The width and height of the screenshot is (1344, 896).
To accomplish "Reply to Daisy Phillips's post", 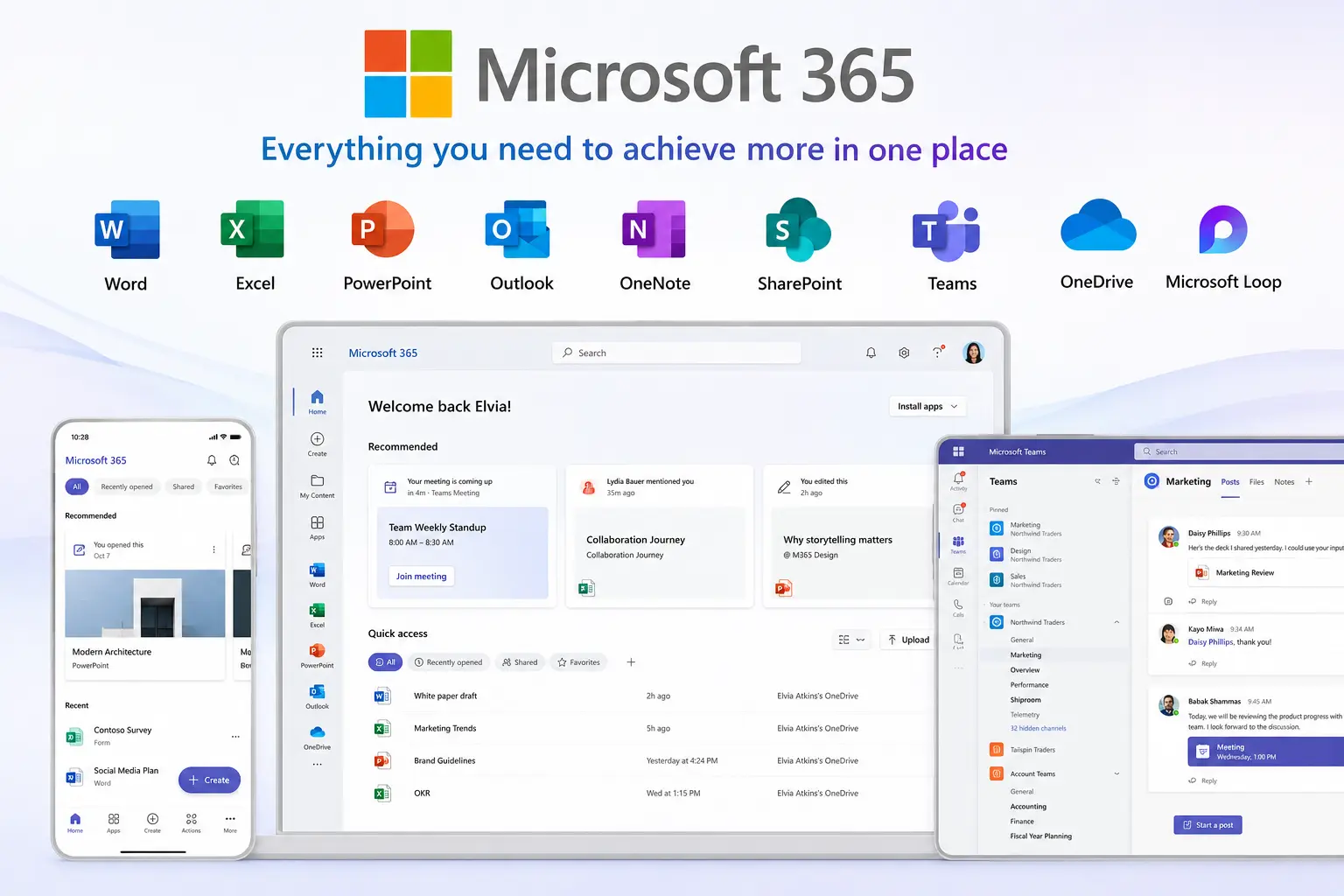I will (1202, 602).
